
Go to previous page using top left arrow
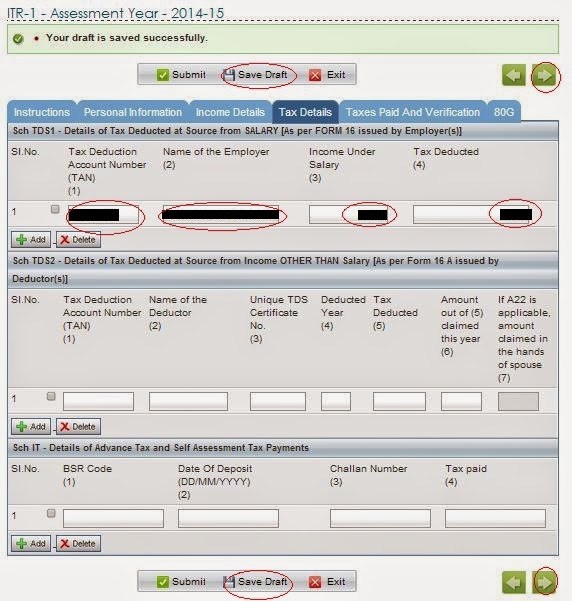[514, 75]
